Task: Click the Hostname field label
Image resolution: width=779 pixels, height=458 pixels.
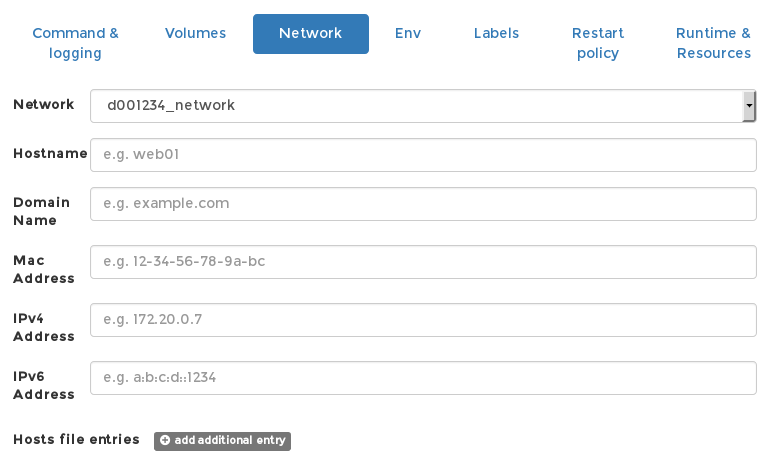Action: (x=50, y=153)
